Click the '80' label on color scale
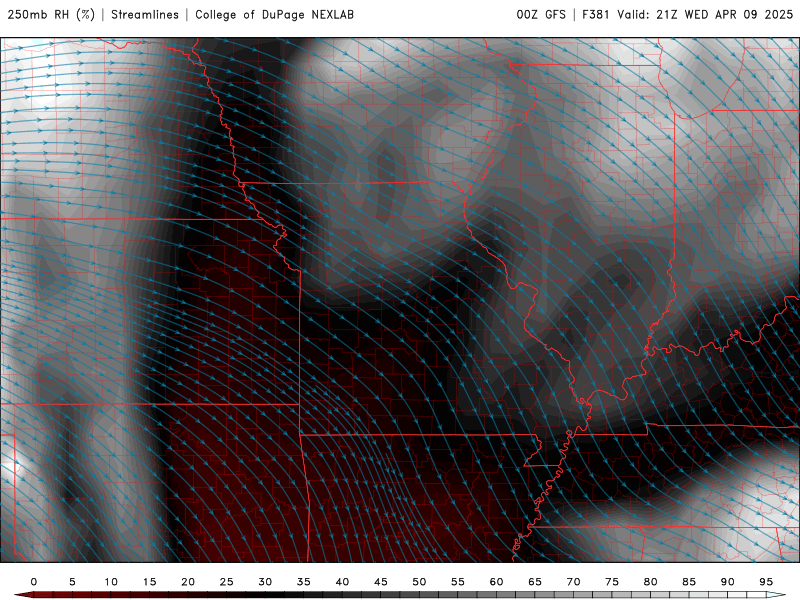Viewport: 800px width, 600px height. (651, 582)
